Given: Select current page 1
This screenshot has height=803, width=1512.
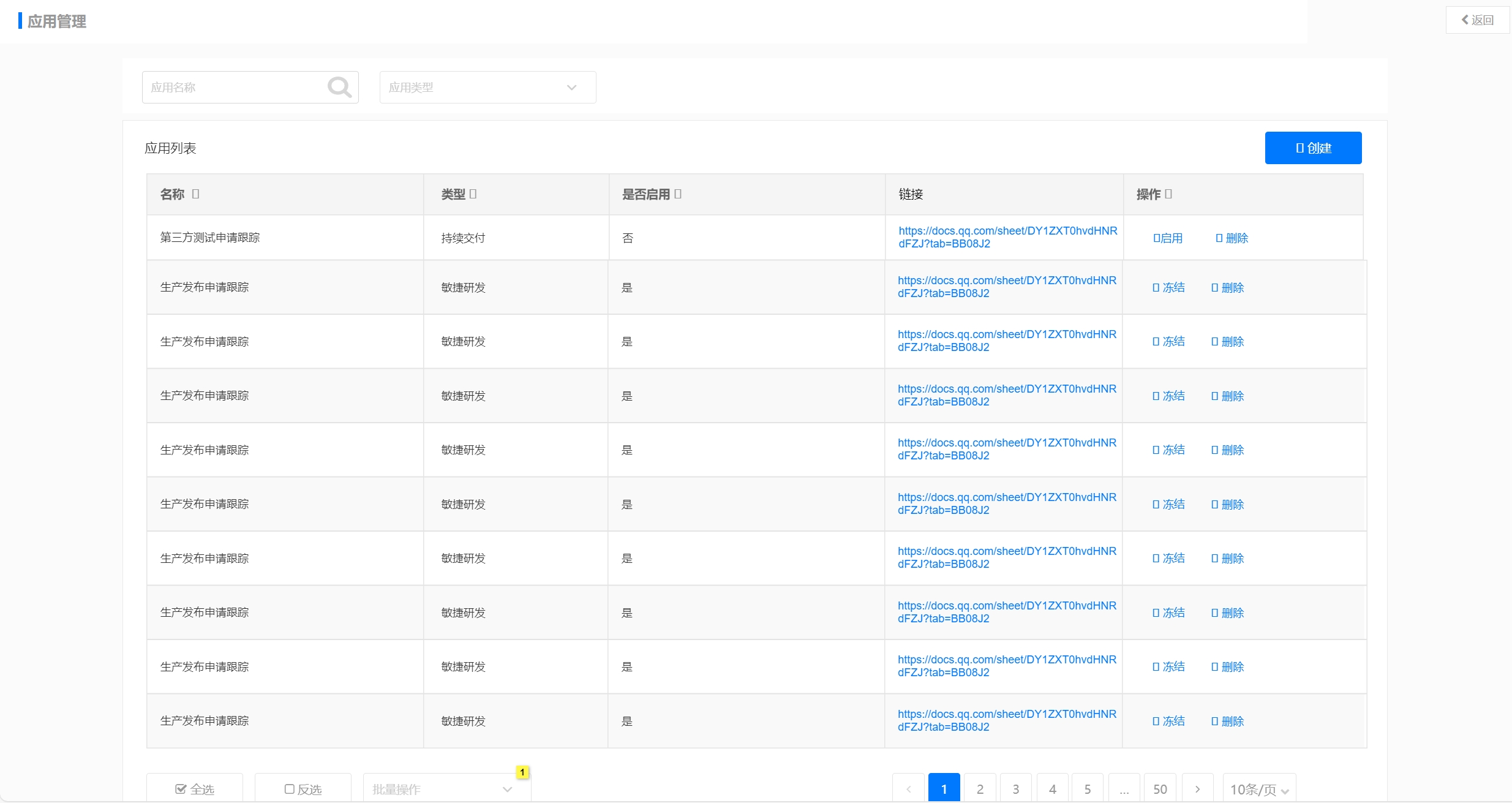Looking at the screenshot, I should coord(944,789).
